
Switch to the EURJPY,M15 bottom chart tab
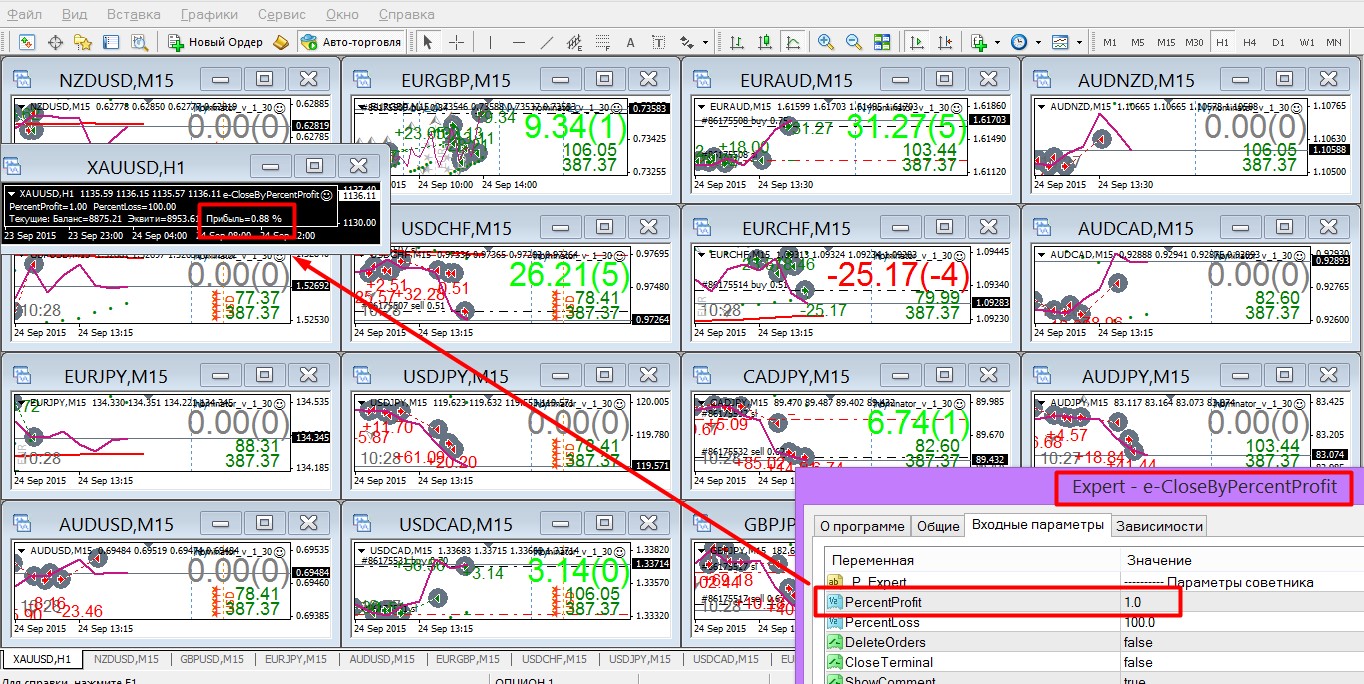[296, 659]
